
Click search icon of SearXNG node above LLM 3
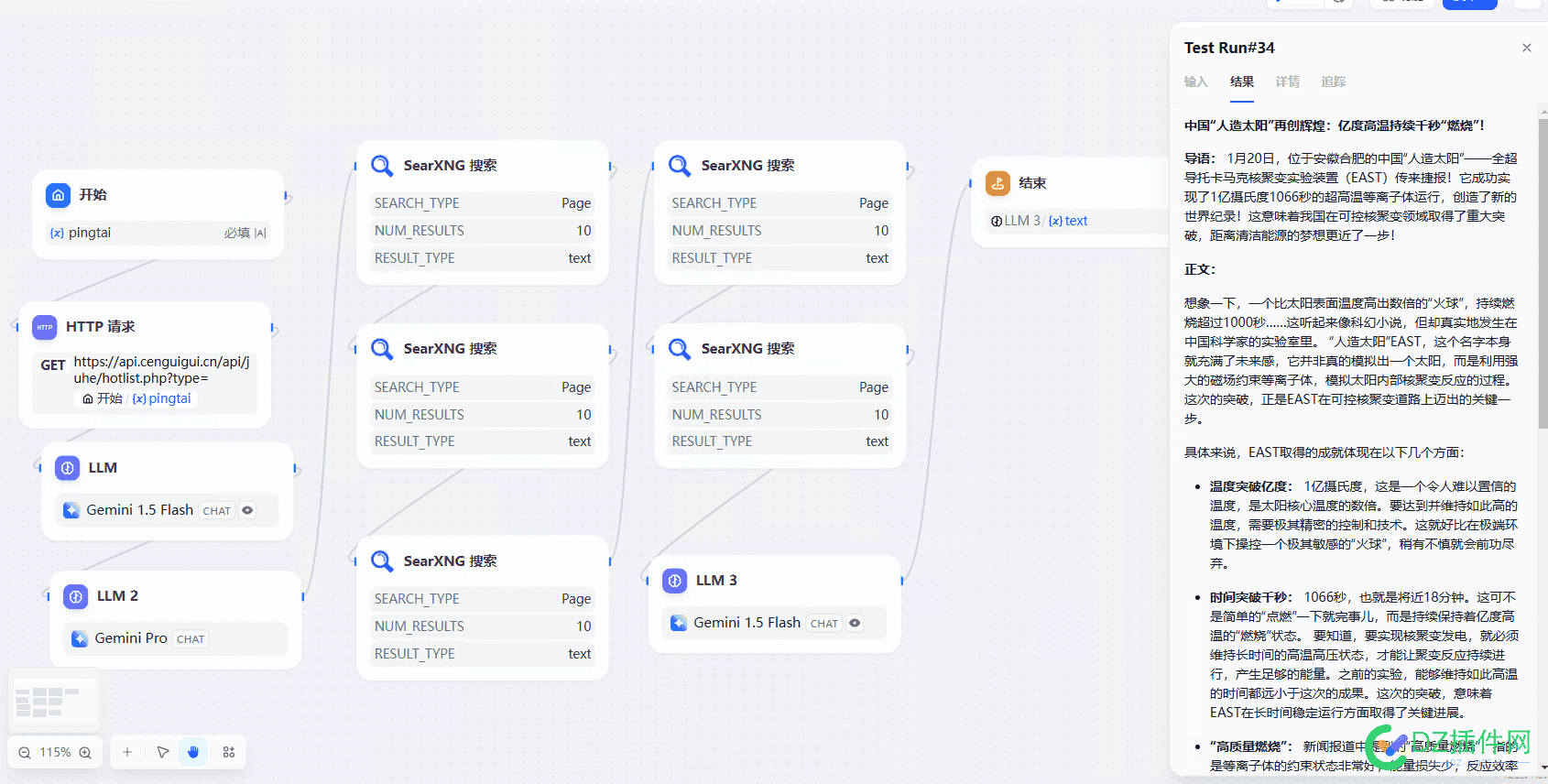[680, 349]
